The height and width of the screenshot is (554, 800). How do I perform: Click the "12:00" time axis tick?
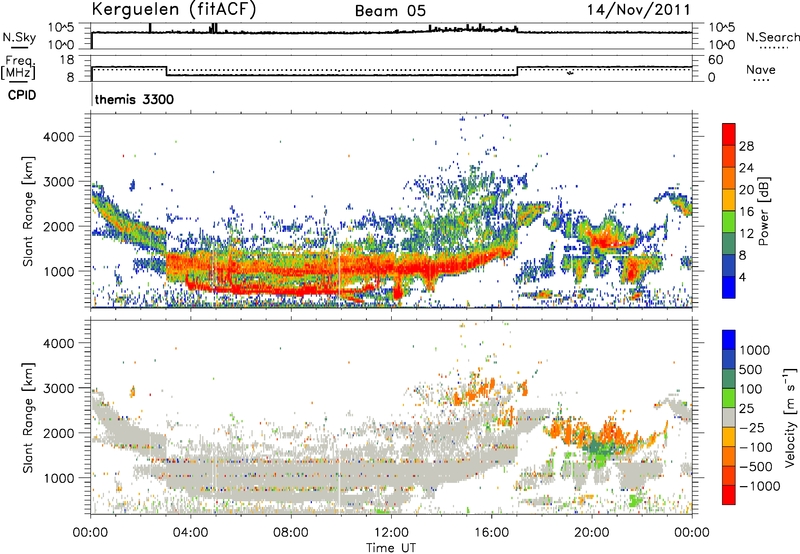coord(391,533)
